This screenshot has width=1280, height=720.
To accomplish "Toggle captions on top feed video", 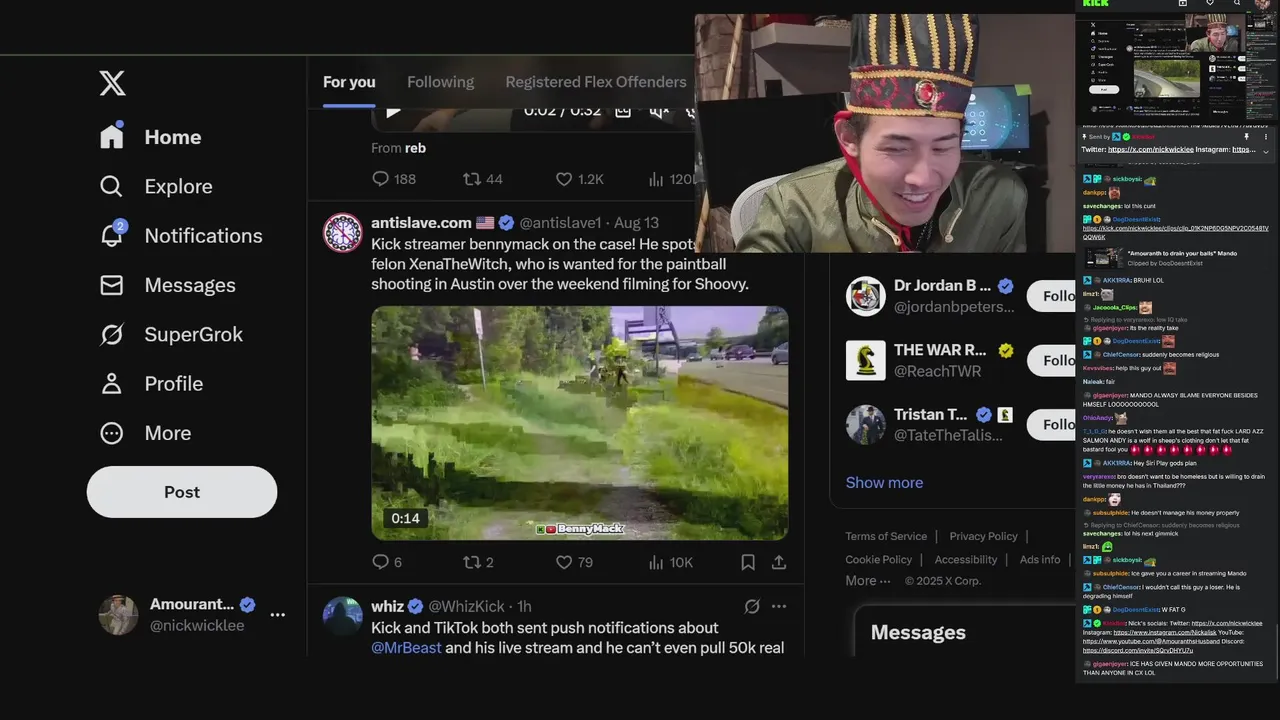I will pyautogui.click(x=623, y=111).
